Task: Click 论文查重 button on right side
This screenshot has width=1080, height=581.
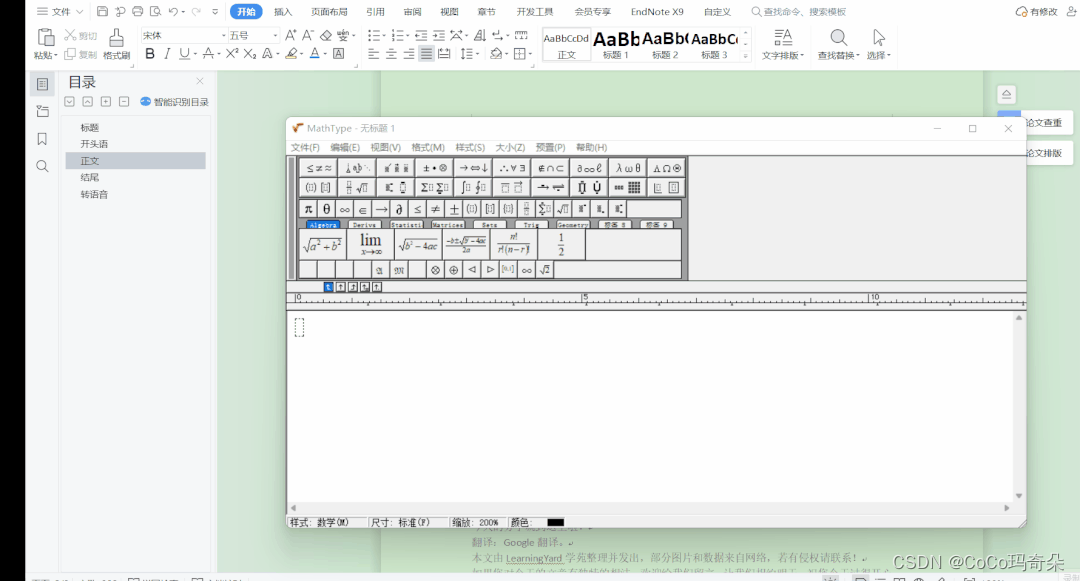Action: [x=1044, y=123]
